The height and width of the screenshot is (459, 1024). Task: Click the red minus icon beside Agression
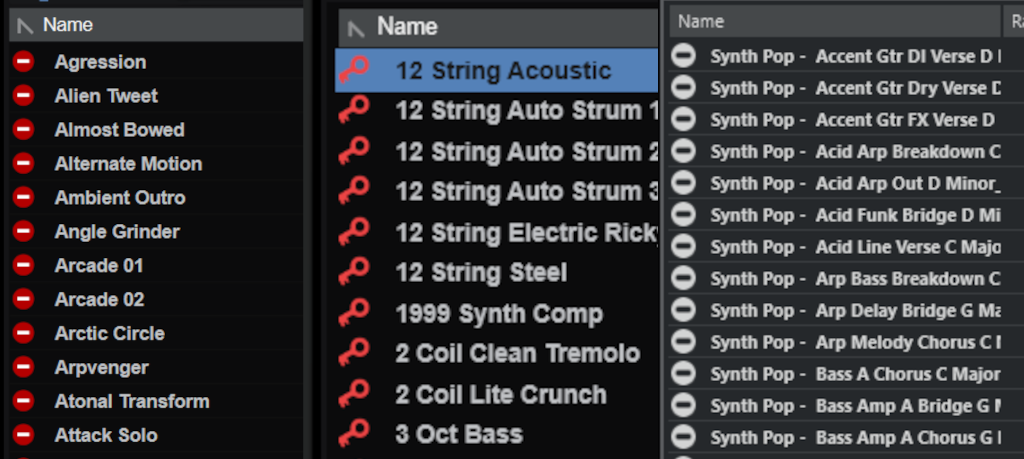[x=23, y=62]
